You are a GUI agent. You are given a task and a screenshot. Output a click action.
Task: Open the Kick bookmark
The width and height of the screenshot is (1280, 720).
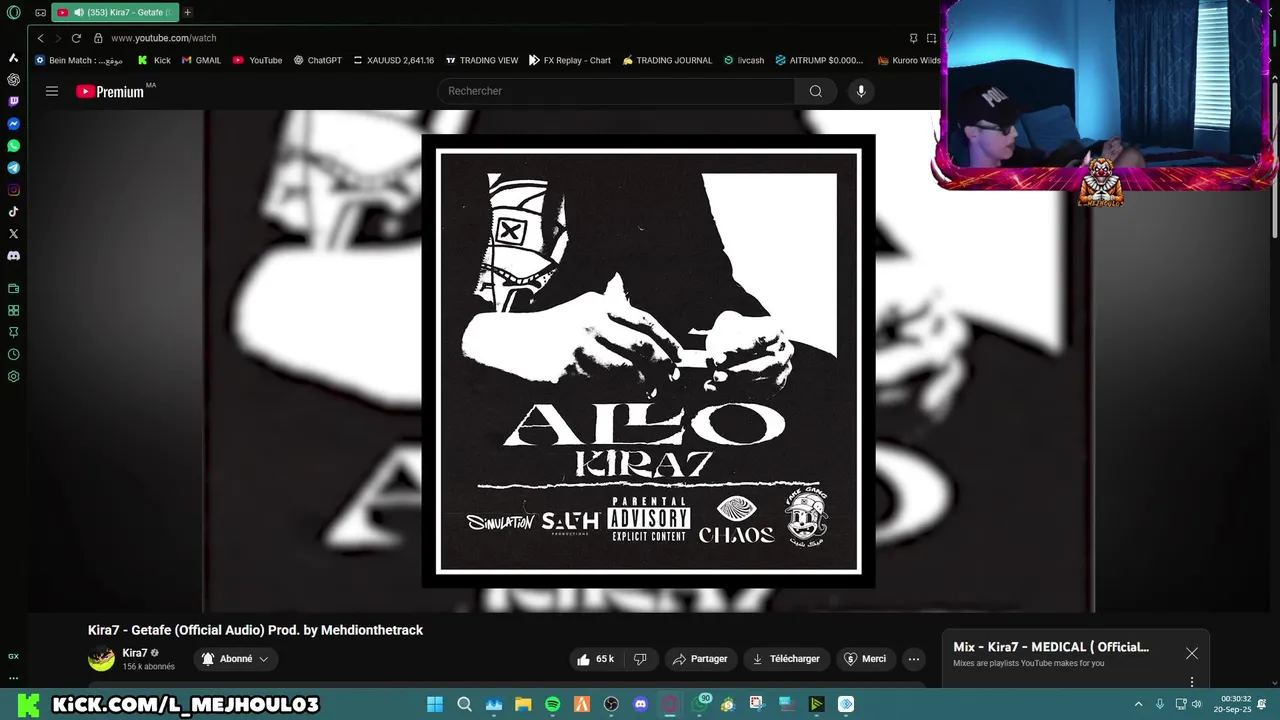(x=154, y=60)
